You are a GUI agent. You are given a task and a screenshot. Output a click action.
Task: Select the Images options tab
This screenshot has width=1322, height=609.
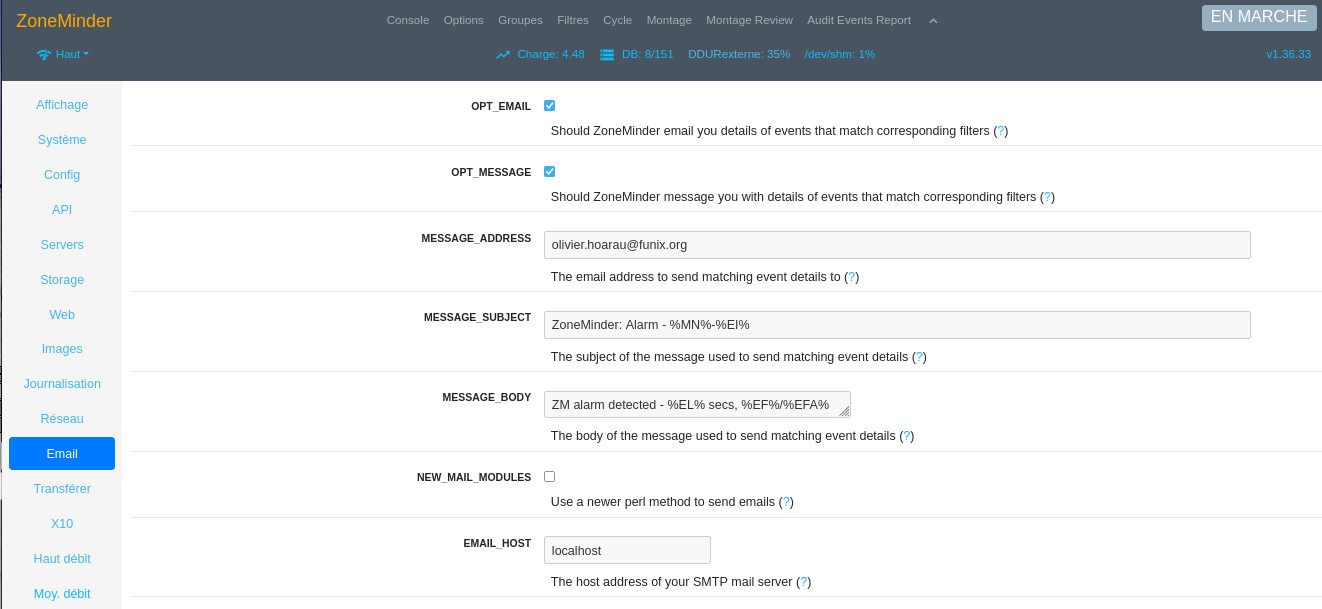[x=62, y=349]
